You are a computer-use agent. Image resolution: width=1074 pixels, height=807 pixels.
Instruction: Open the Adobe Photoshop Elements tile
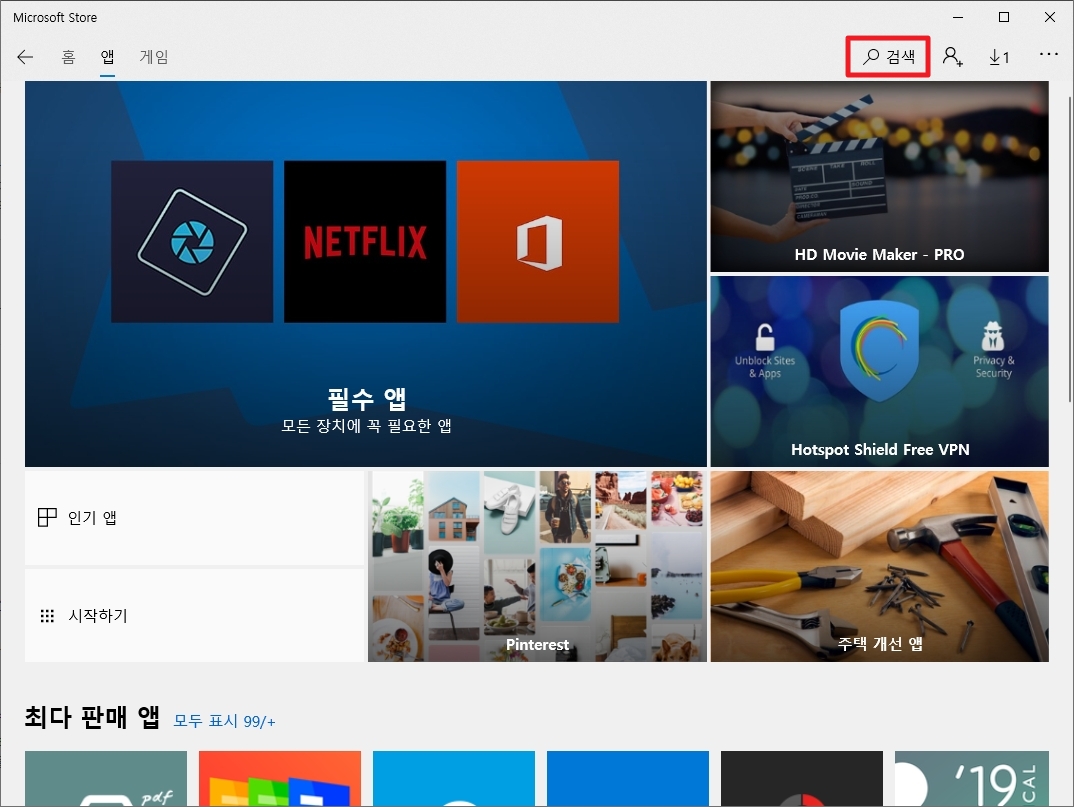click(x=192, y=242)
